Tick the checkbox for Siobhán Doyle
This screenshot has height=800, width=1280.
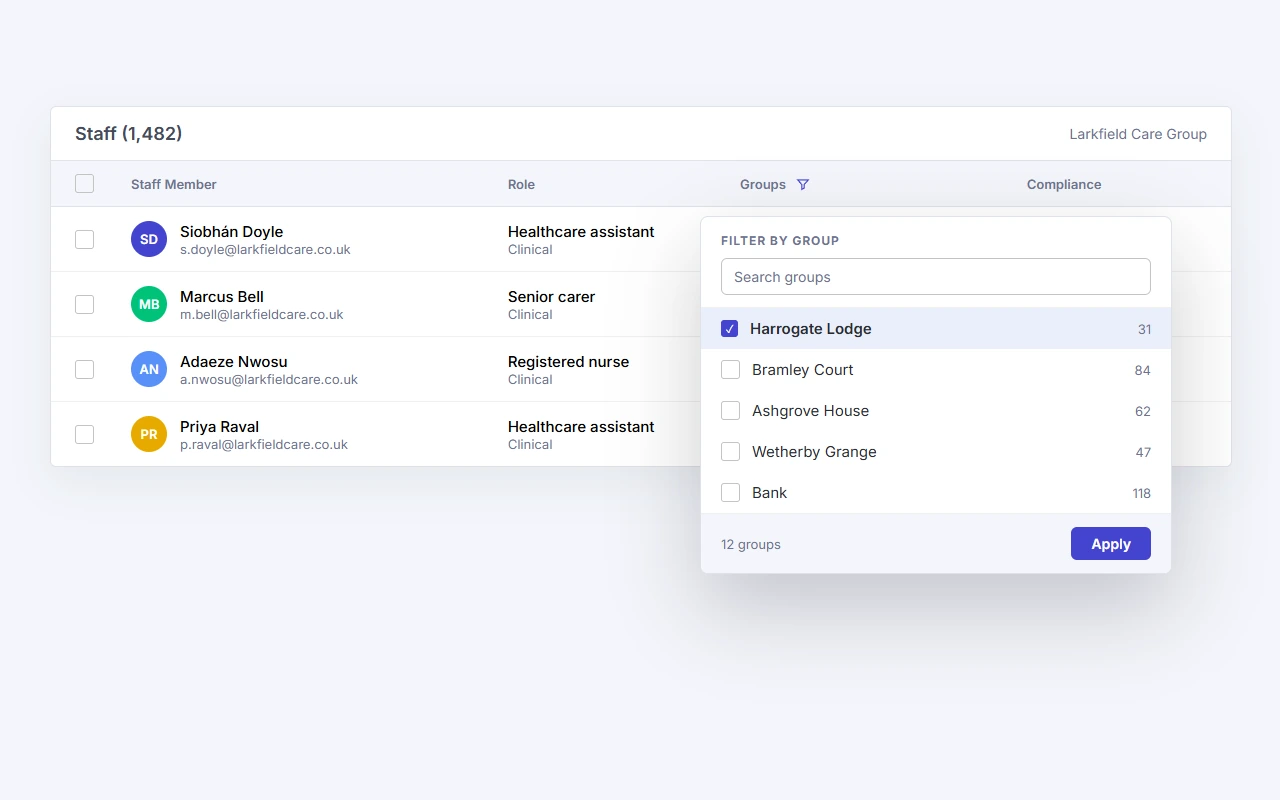click(85, 239)
